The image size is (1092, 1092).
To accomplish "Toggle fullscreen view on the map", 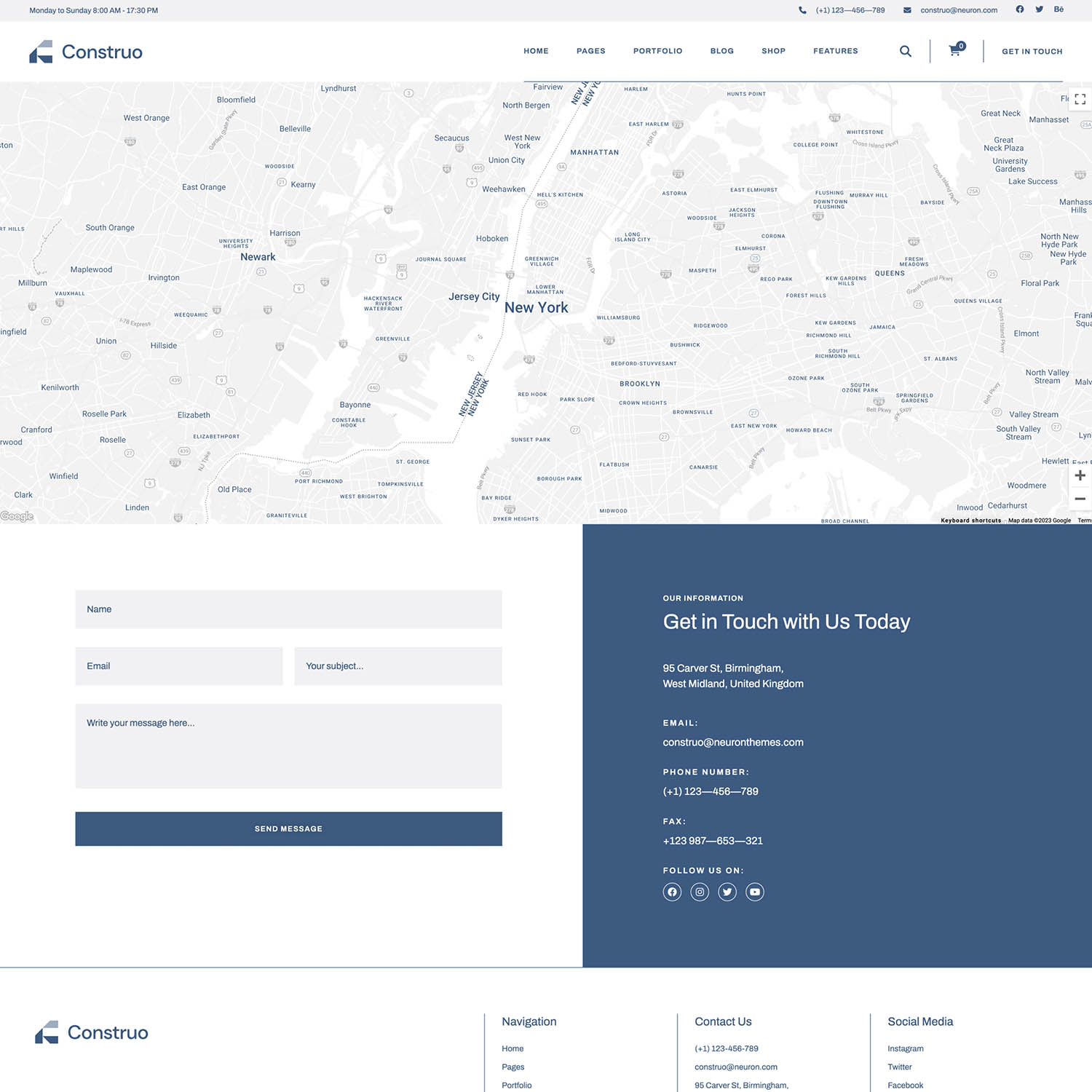I will [x=1080, y=99].
